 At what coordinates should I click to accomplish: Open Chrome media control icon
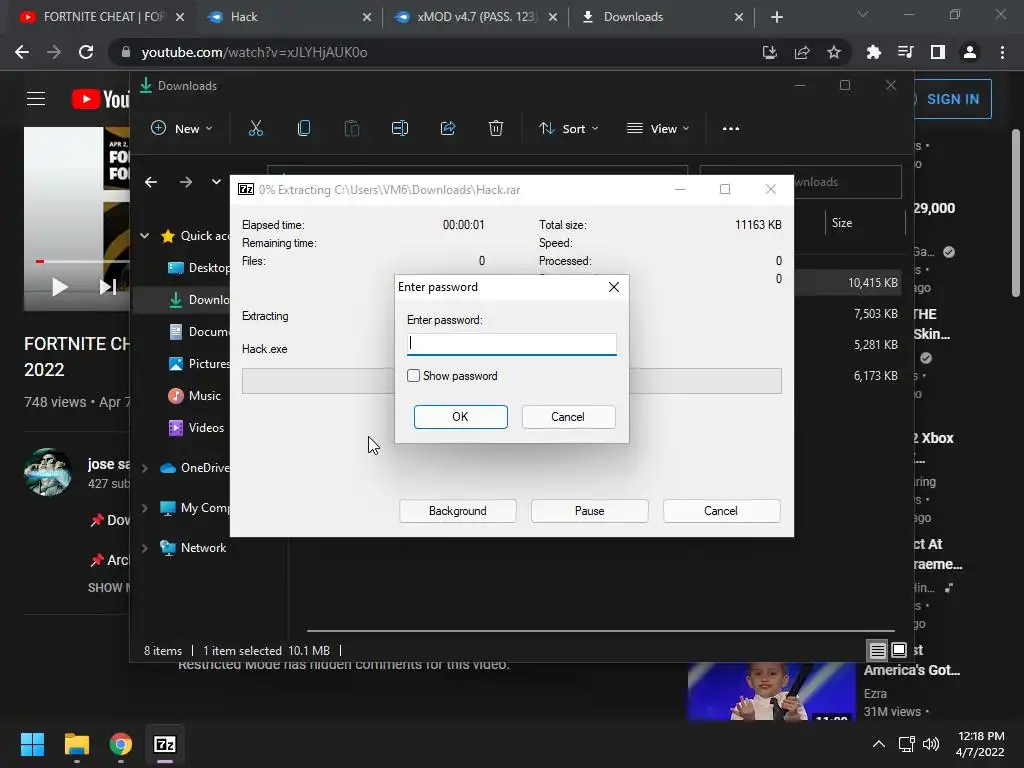pos(905,52)
